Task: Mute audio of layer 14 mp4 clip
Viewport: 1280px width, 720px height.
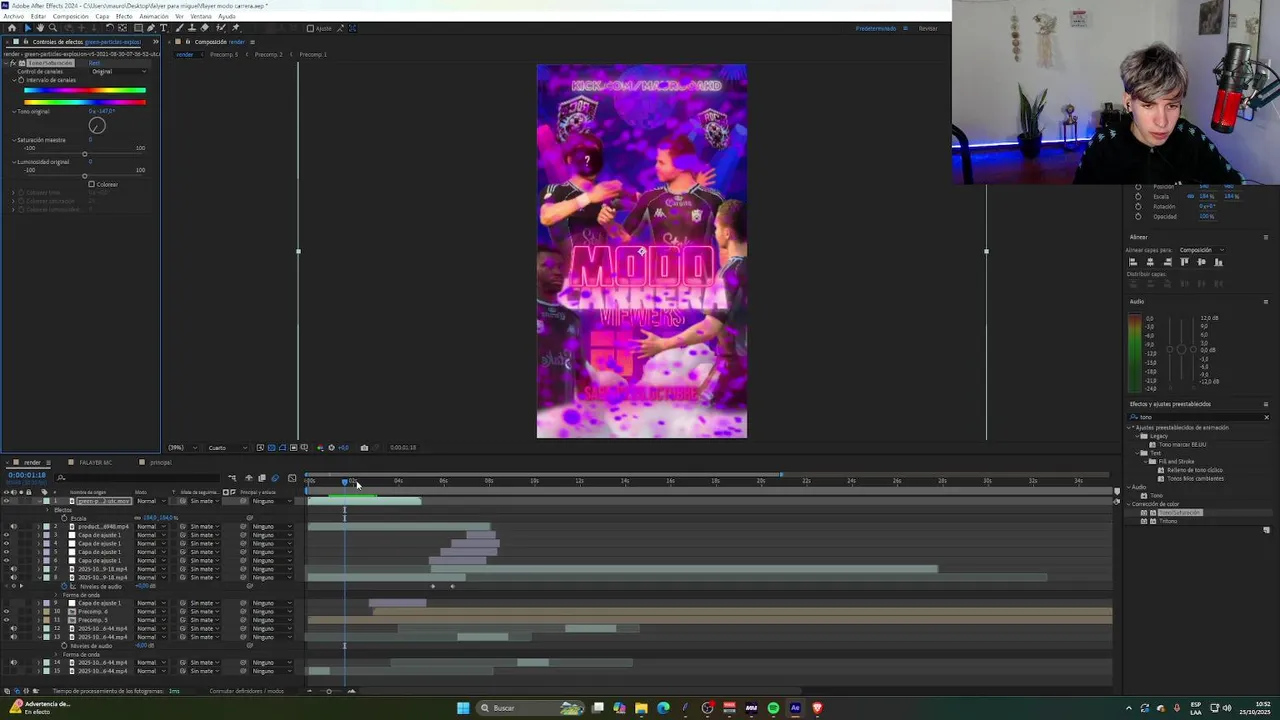Action: [x=14, y=663]
